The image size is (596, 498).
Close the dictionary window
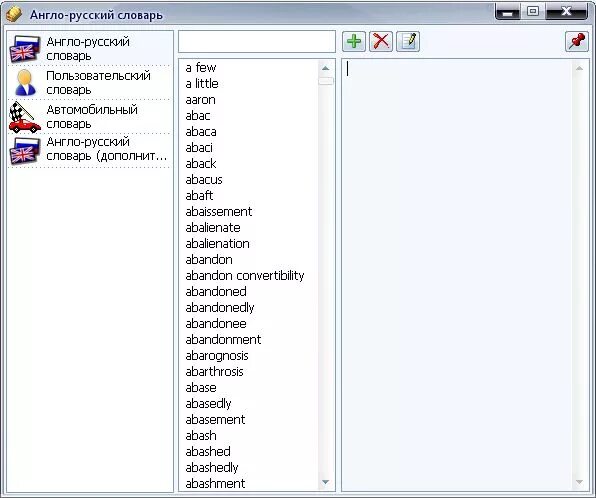566,12
